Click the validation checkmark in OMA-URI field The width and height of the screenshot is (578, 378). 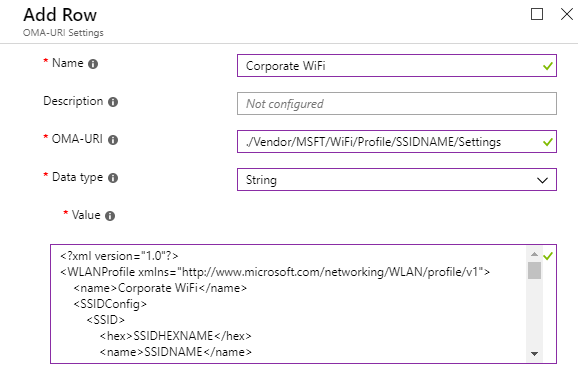tap(548, 142)
